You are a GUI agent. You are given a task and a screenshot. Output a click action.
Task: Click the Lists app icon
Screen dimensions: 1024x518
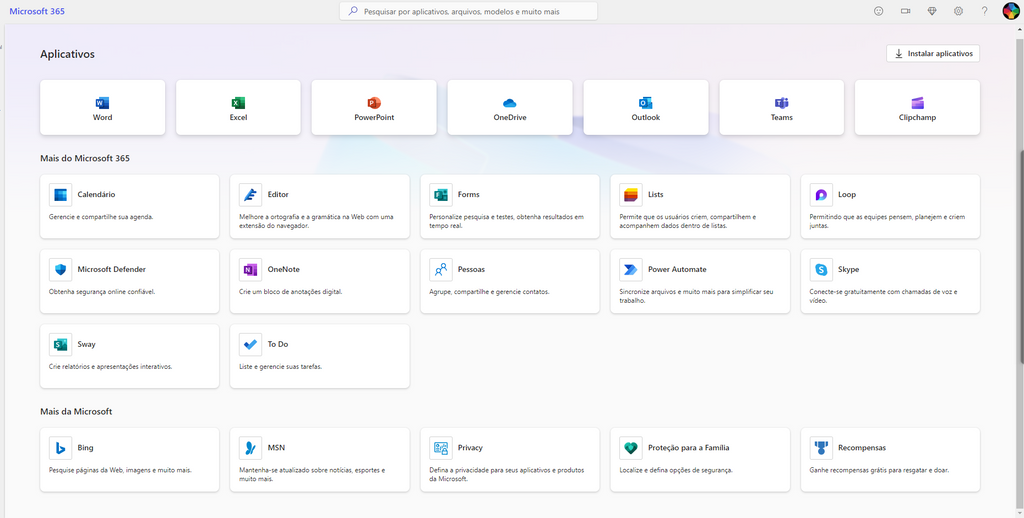(631, 195)
